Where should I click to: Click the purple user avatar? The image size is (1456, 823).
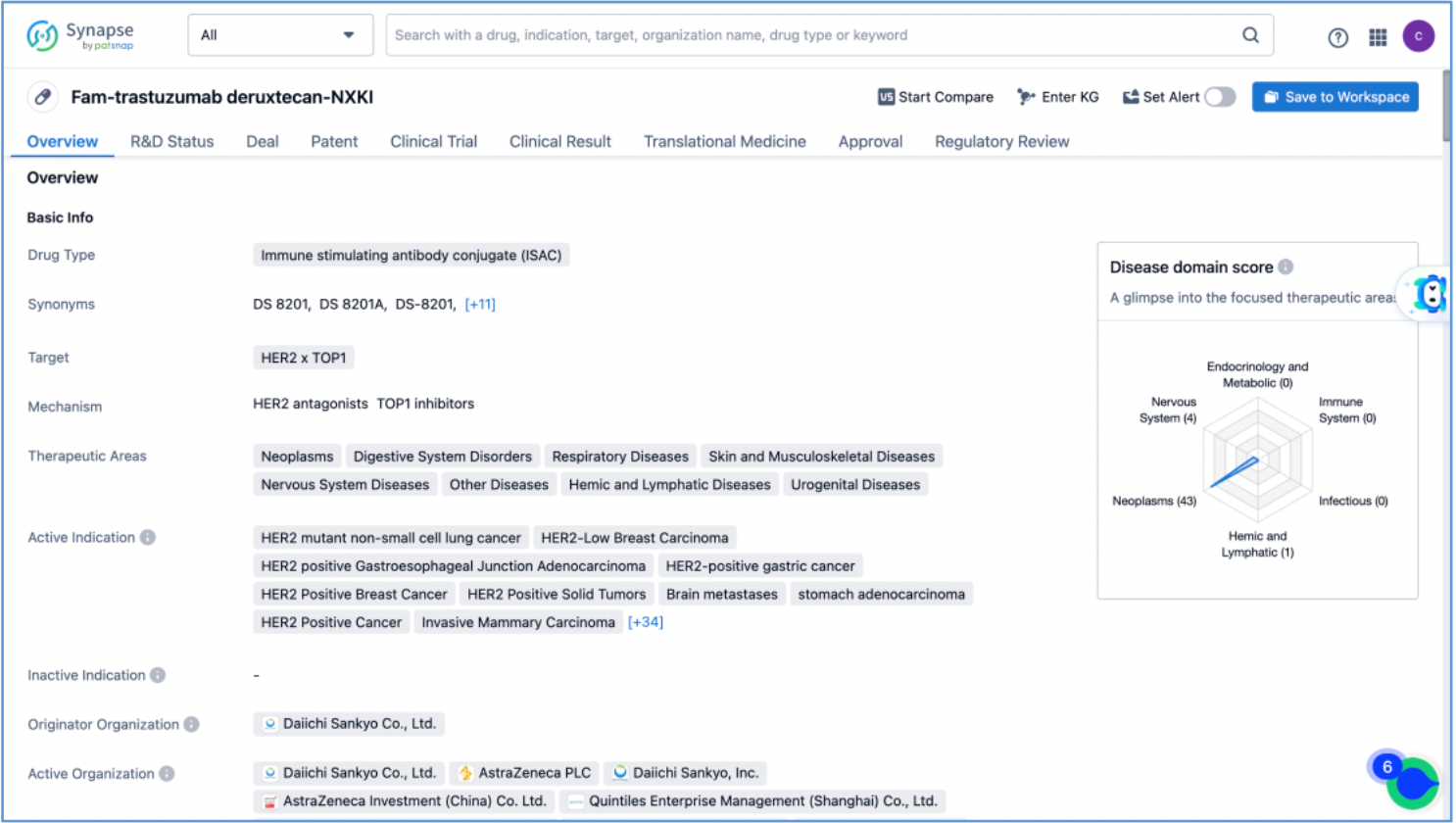point(1418,36)
